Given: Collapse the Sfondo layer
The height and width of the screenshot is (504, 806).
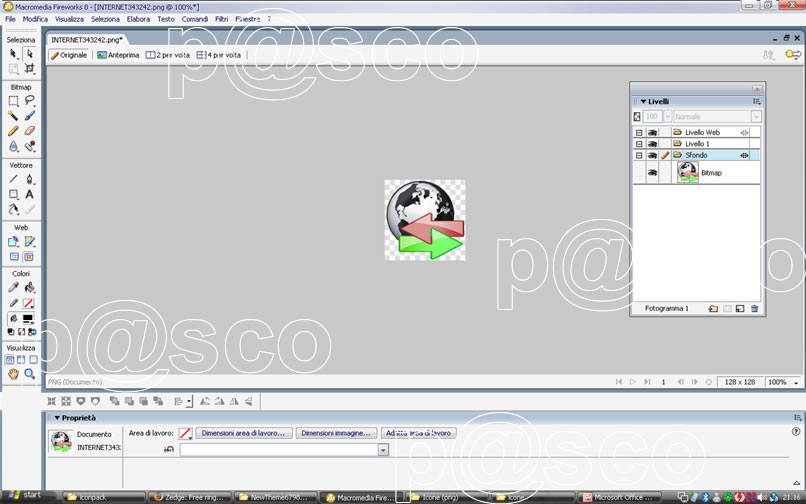Looking at the screenshot, I should tap(639, 155).
